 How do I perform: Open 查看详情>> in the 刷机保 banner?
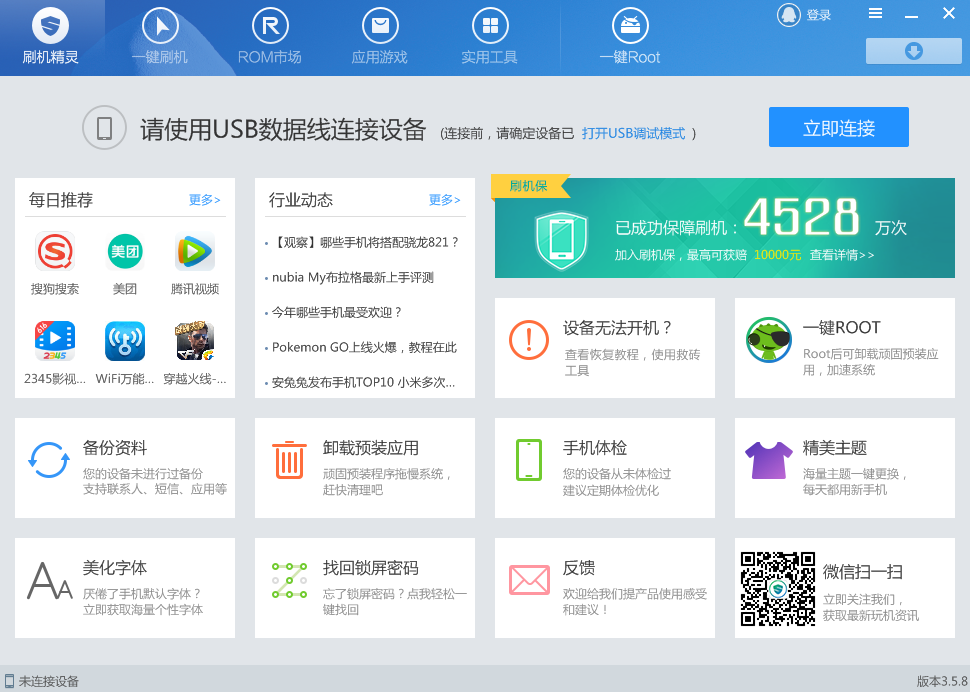pos(842,255)
